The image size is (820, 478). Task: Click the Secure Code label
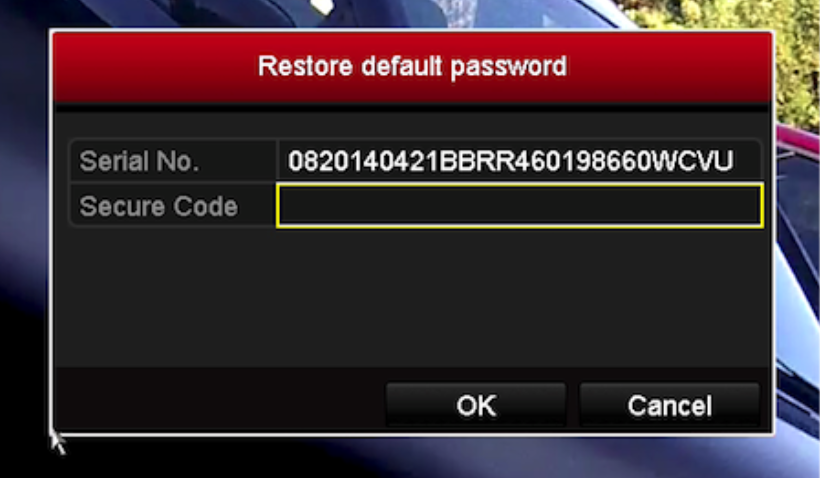point(158,206)
